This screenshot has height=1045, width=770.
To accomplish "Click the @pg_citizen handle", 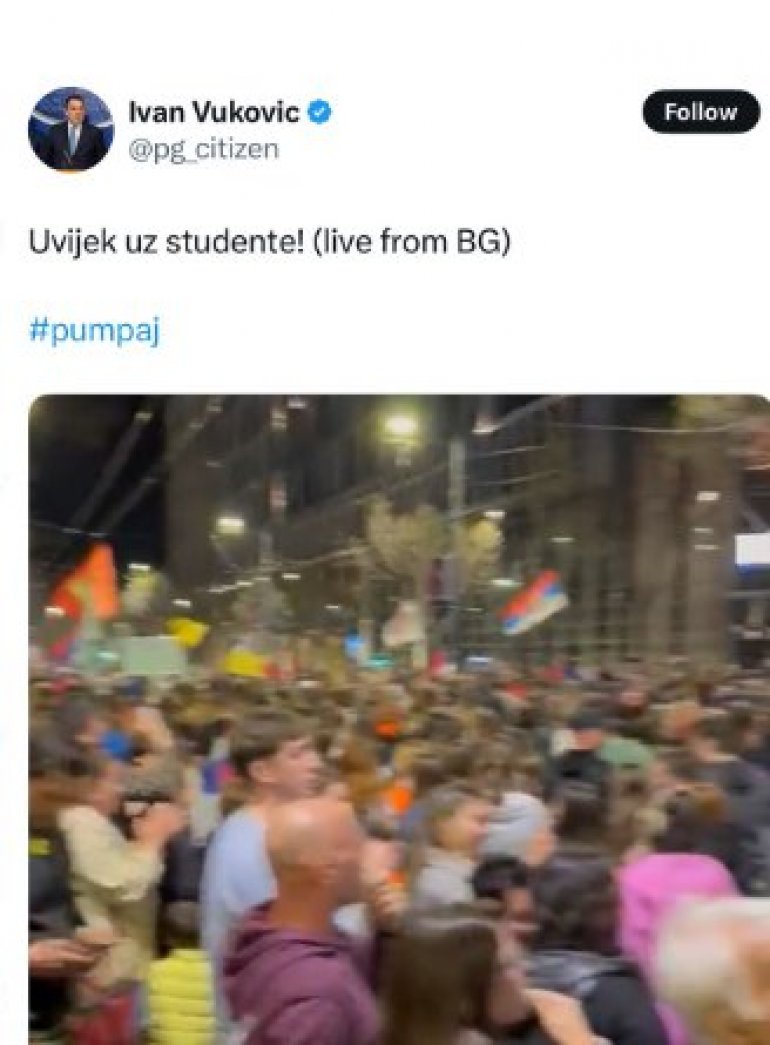I will pyautogui.click(x=203, y=149).
